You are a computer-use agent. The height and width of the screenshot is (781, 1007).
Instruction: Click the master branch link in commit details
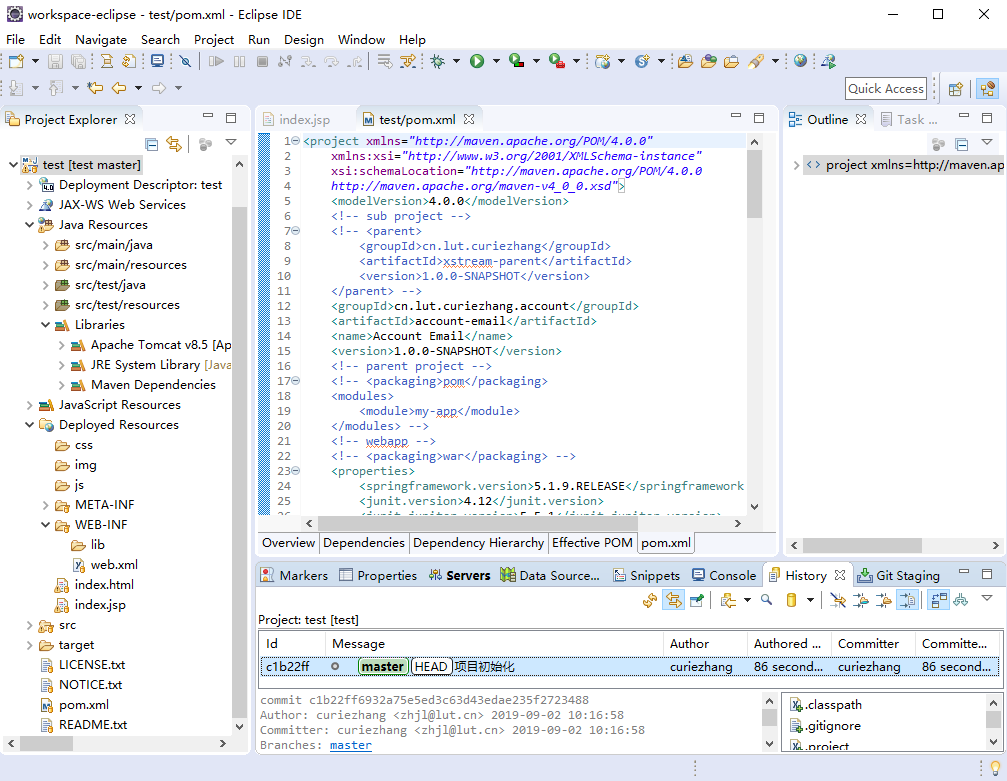pyautogui.click(x=351, y=745)
